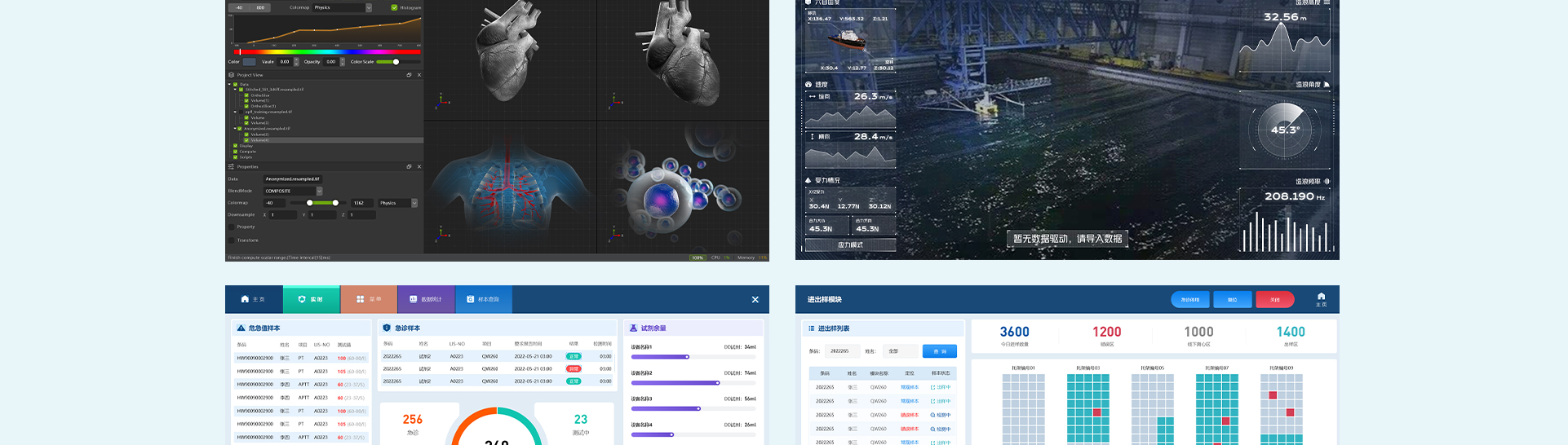Adjust the Color Scale slider handle
Screen dimensions: 1568x445
tap(396, 62)
